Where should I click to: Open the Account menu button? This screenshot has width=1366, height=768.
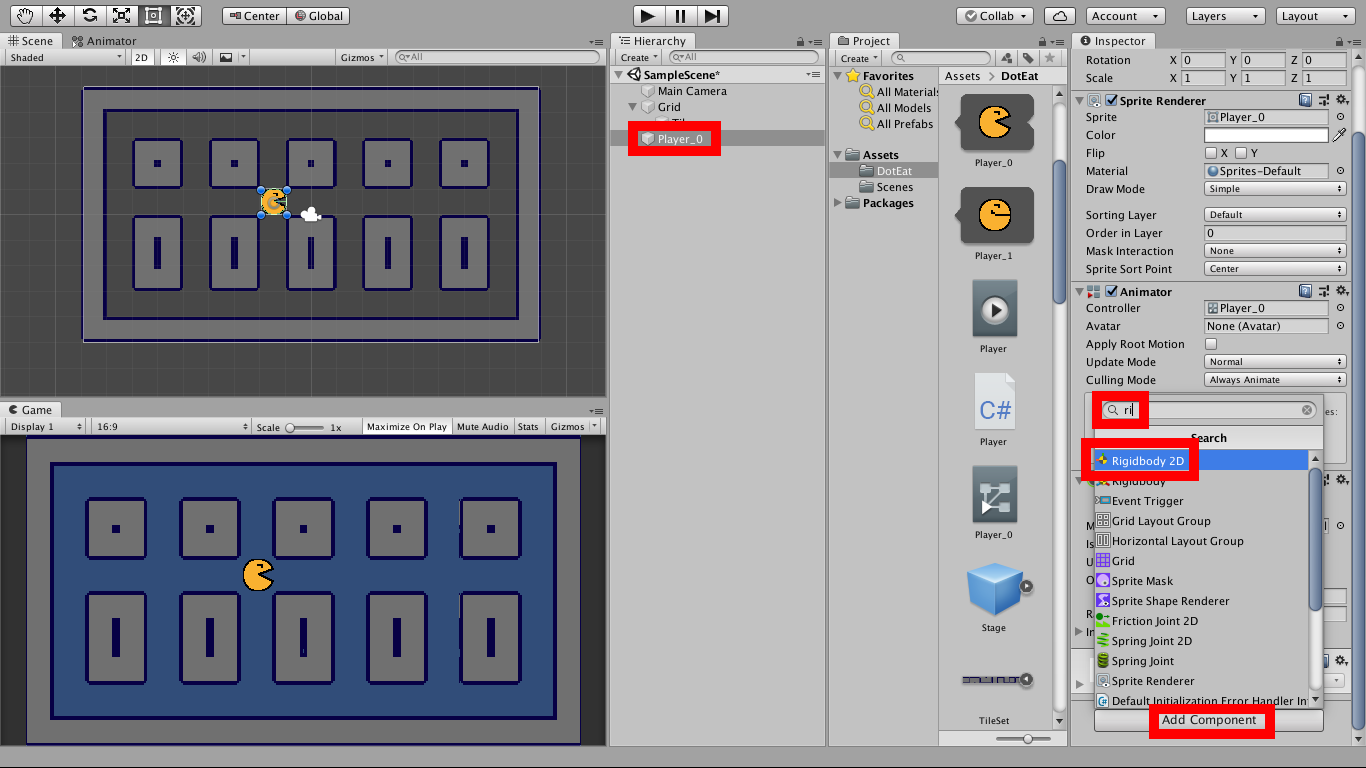click(1125, 16)
